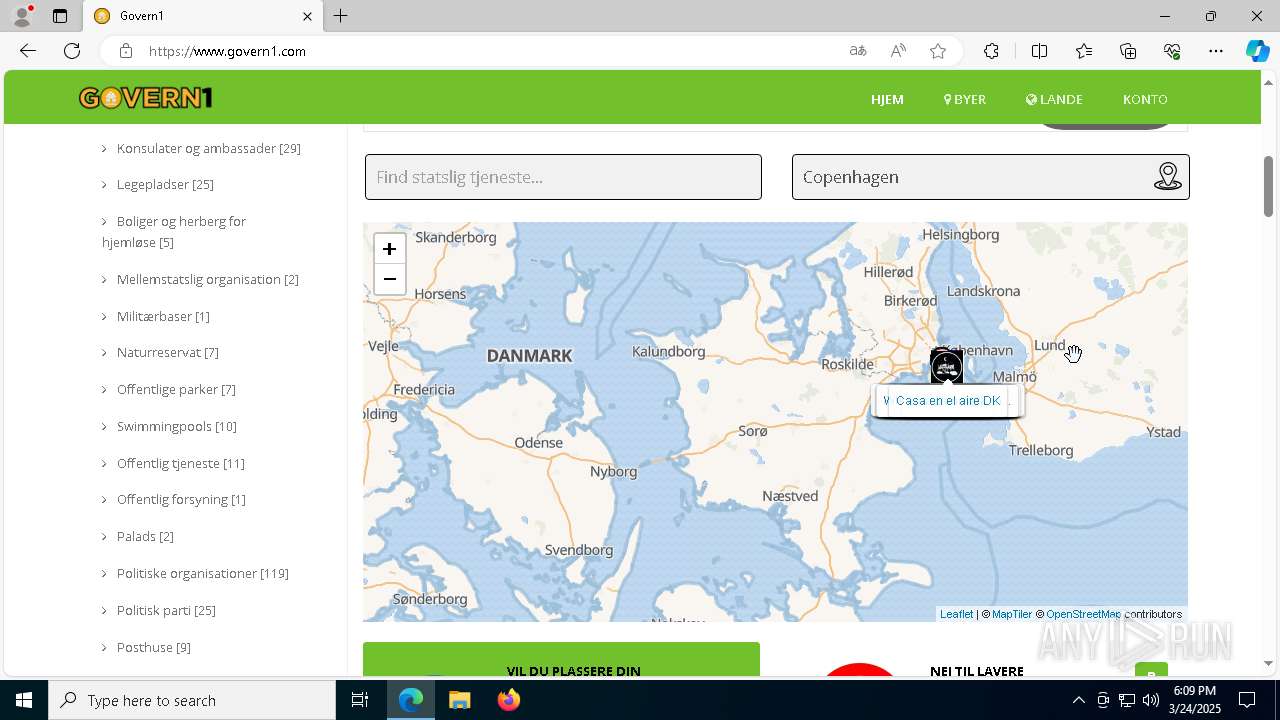This screenshot has width=1280, height=720.
Task: Open the MapTiler attribution link
Action: coord(1012,614)
